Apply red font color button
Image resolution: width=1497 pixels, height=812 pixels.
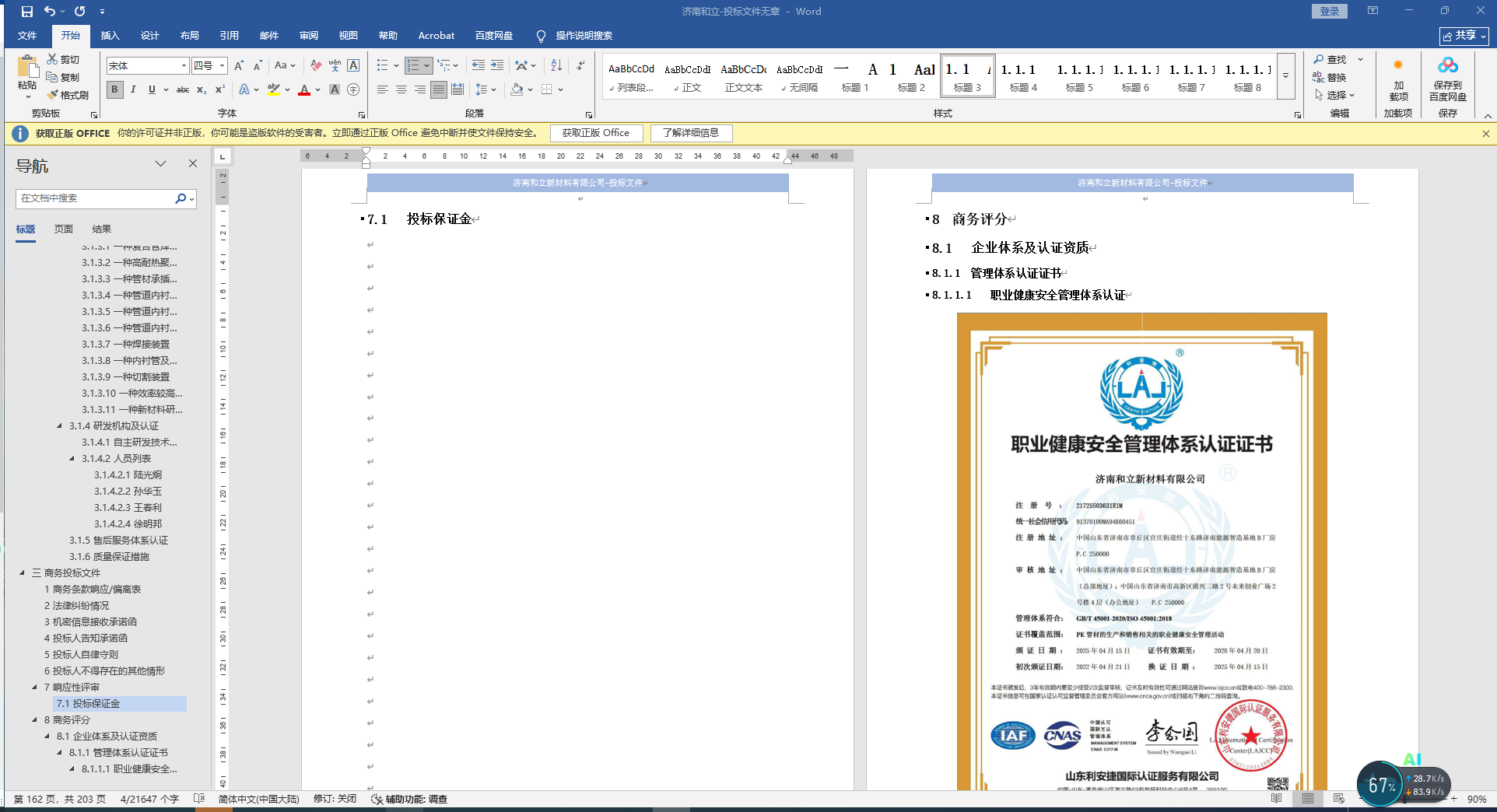pyautogui.click(x=304, y=89)
